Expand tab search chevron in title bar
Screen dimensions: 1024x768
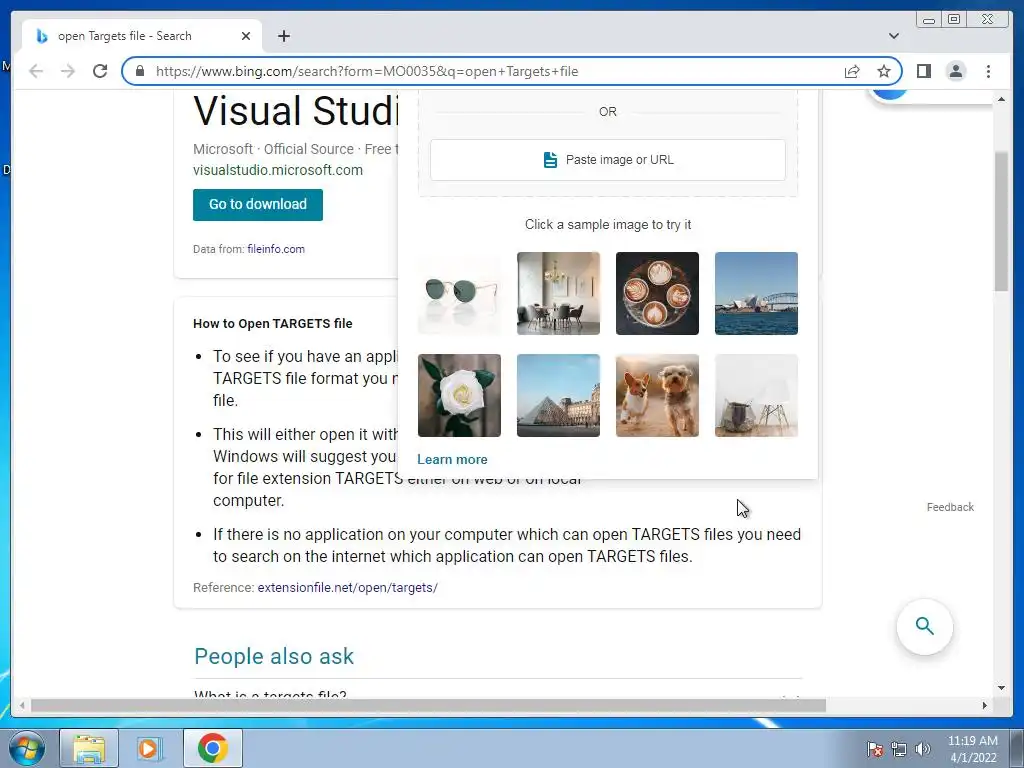coord(894,36)
